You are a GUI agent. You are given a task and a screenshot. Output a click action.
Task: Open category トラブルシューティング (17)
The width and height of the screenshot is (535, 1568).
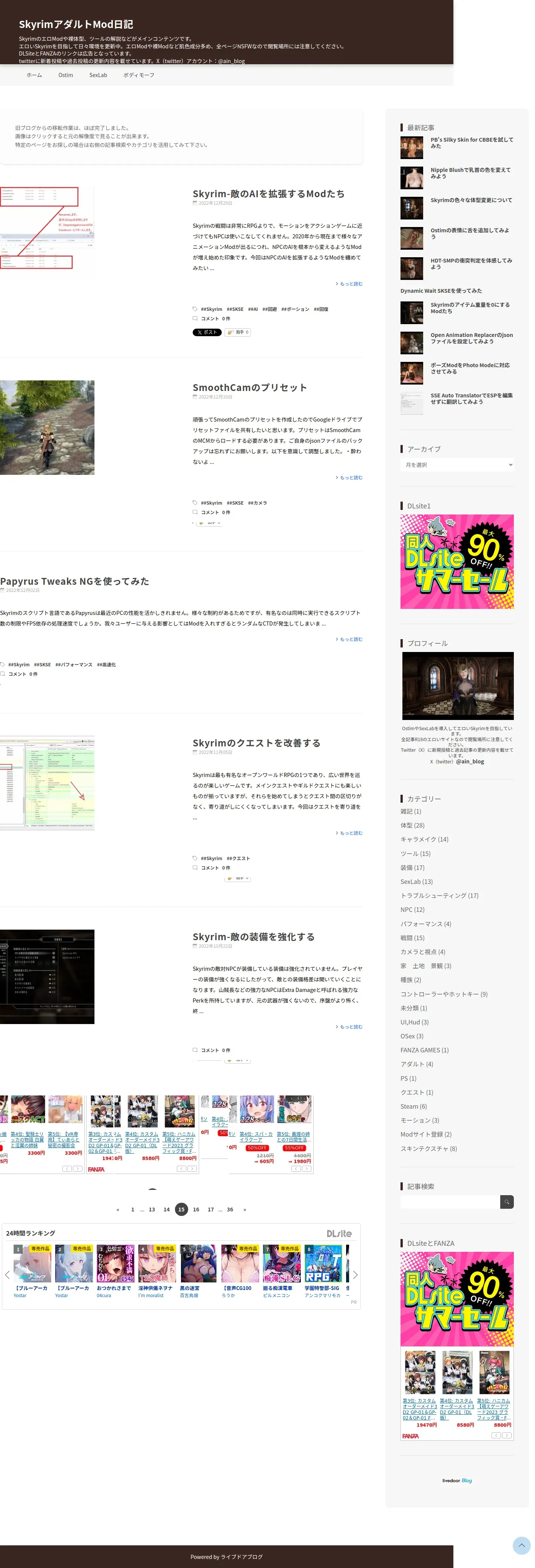click(x=439, y=896)
